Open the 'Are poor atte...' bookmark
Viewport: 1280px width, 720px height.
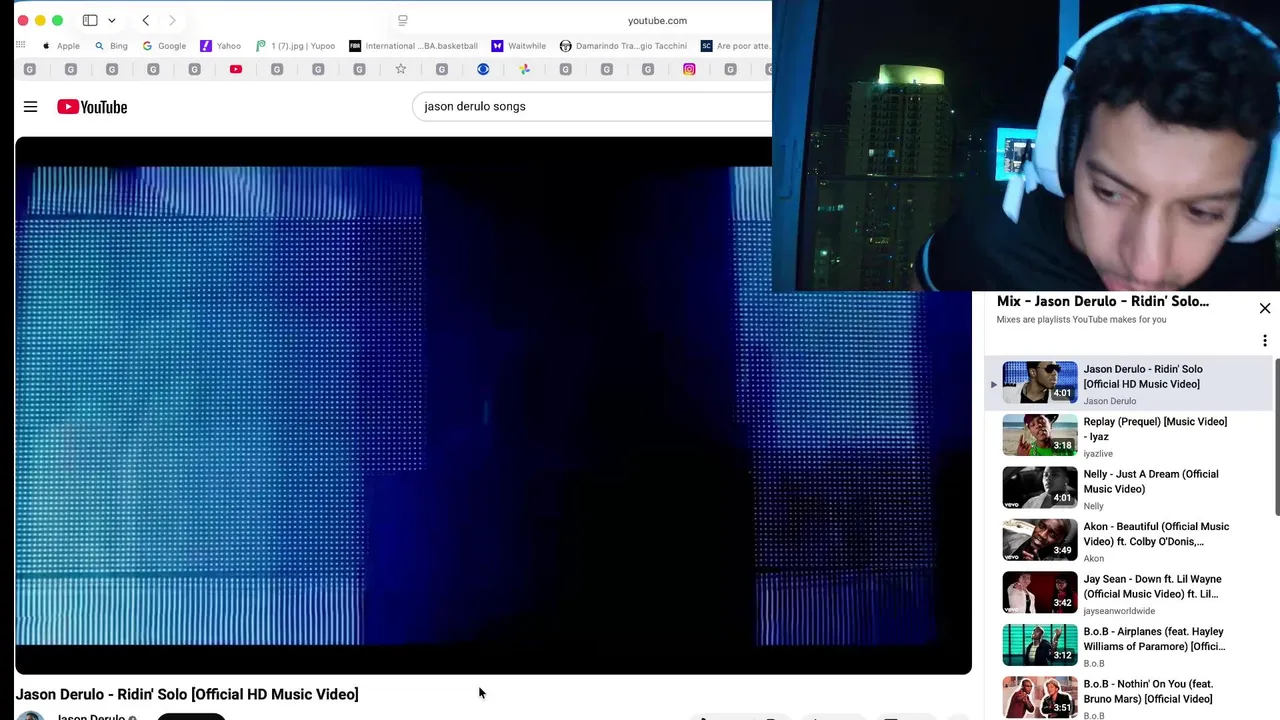tap(736, 46)
